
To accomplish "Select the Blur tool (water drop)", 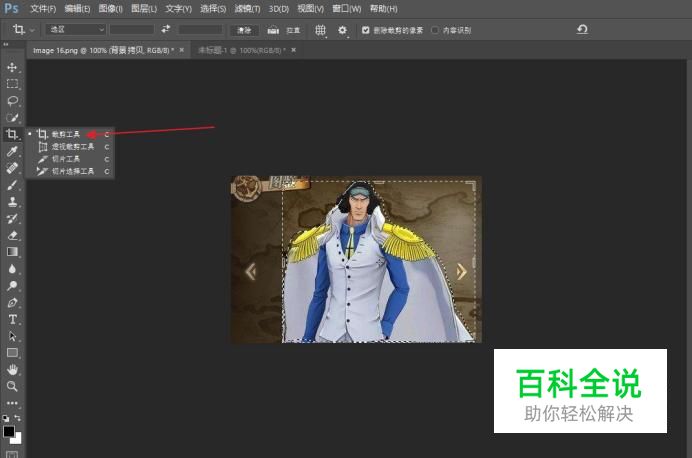I will [x=12, y=269].
